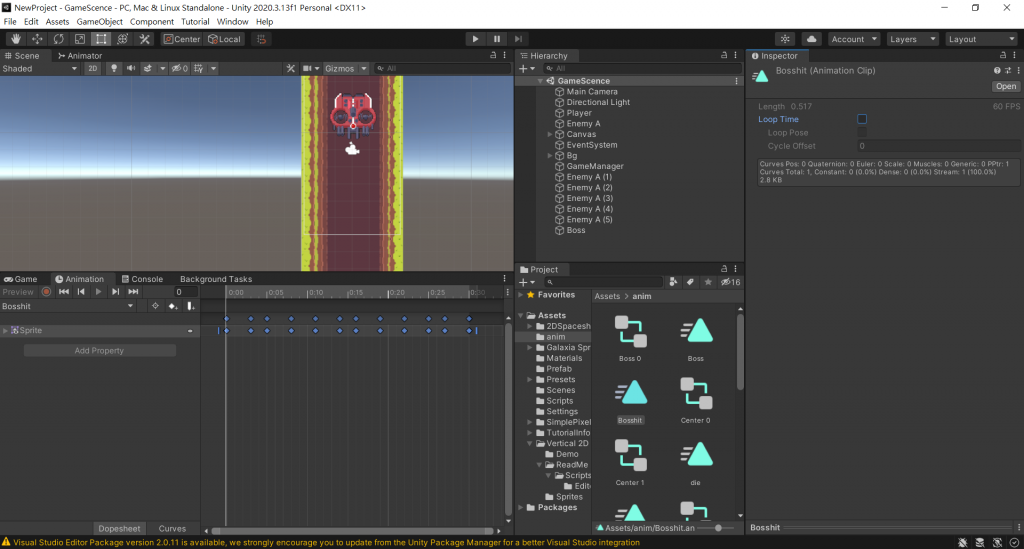The height and width of the screenshot is (549, 1024).
Task: Create new asset with plus button in Project
Action: (x=526, y=283)
